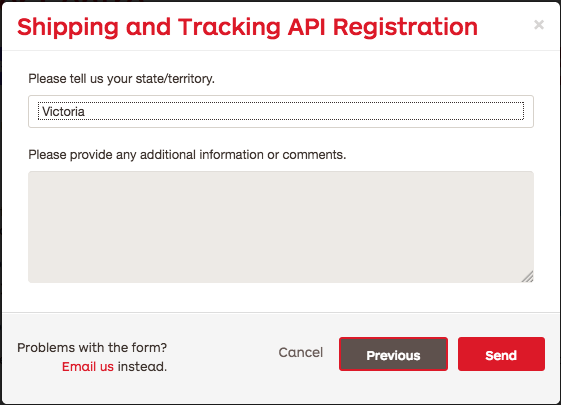This screenshot has width=561, height=405.
Task: Select the red Send button
Action: (501, 354)
